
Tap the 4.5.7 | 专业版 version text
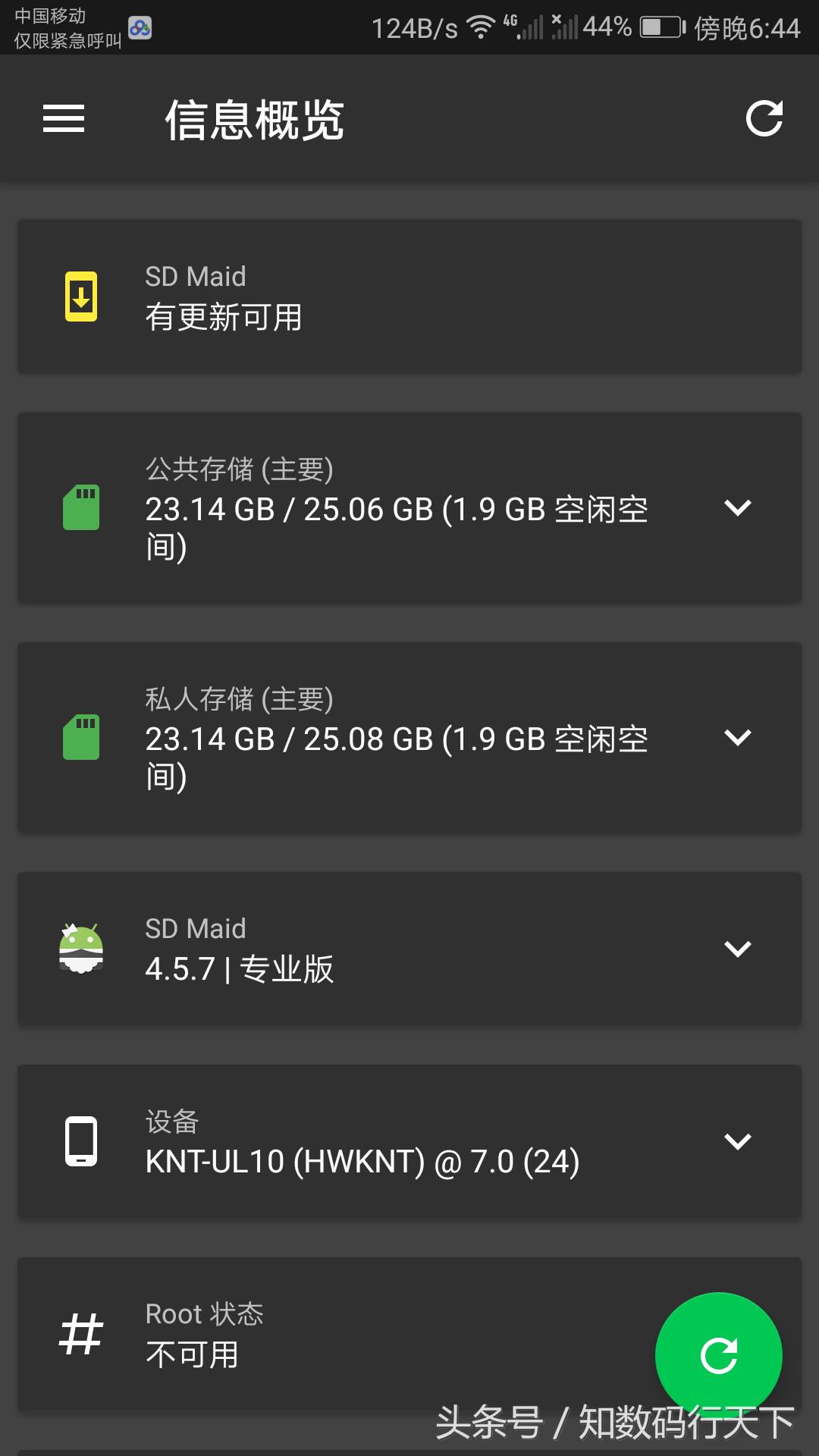coord(240,969)
